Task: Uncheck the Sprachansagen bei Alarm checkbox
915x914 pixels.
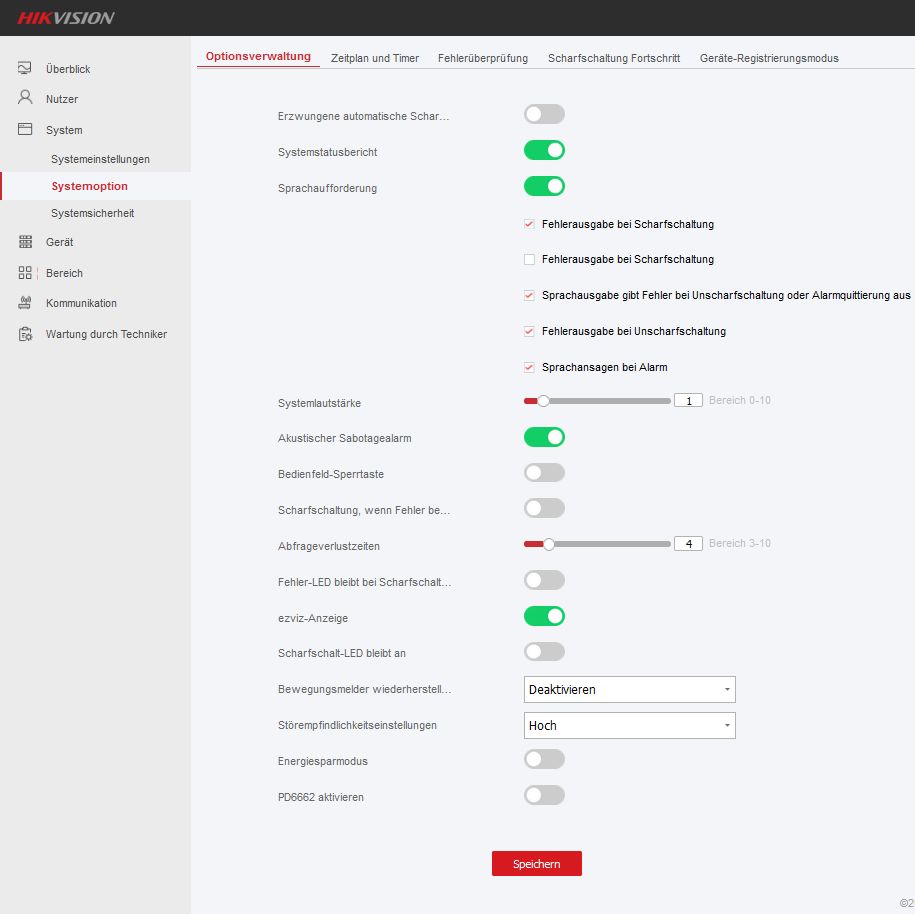Action: (x=530, y=367)
